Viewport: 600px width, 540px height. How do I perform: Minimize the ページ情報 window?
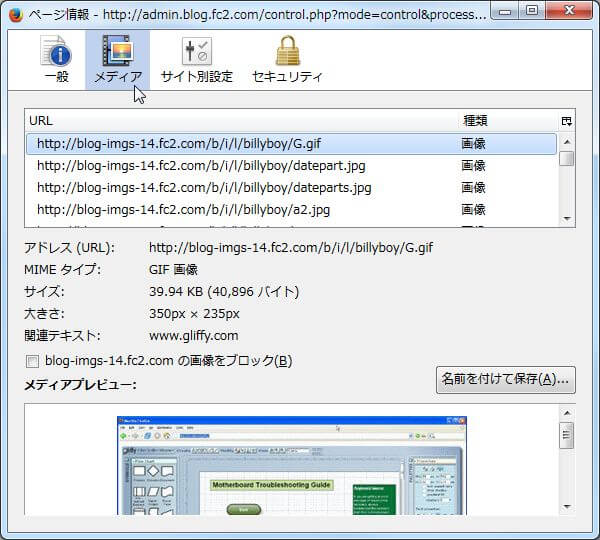click(x=505, y=11)
